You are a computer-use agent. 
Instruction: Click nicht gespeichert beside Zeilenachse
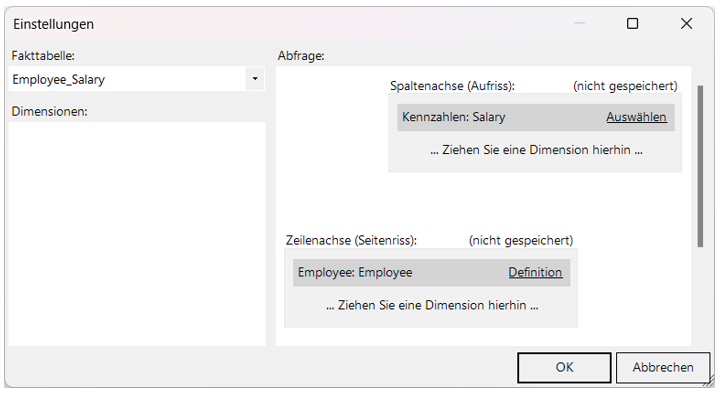[x=521, y=240]
